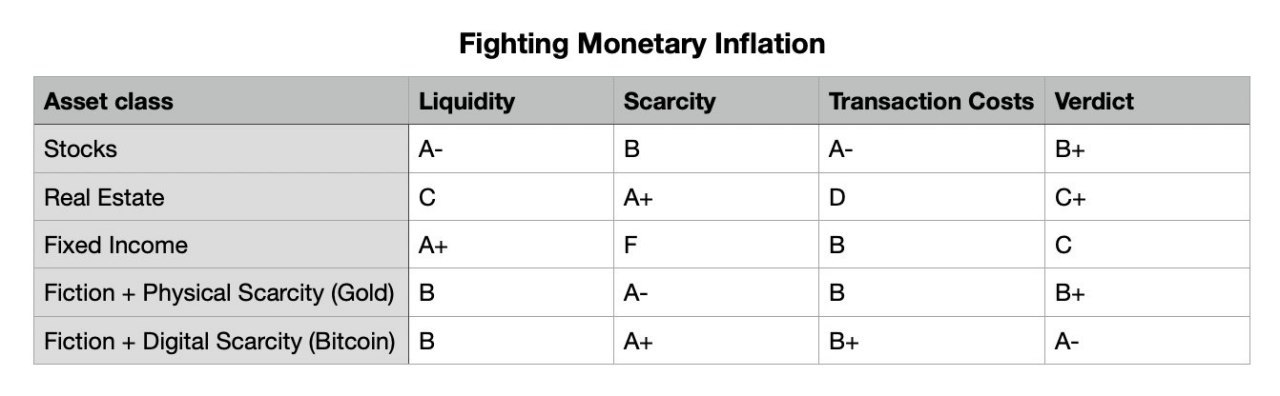
Task: Select the Liquidity column header
Action: coord(511,101)
